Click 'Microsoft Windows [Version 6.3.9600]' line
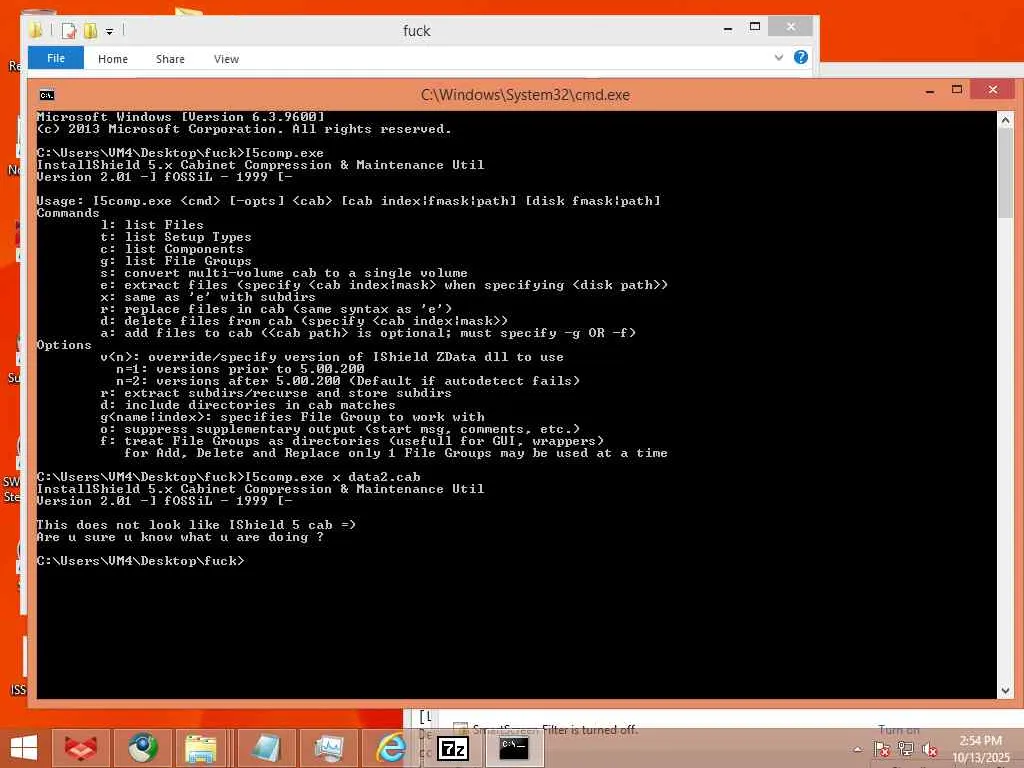 (x=180, y=117)
